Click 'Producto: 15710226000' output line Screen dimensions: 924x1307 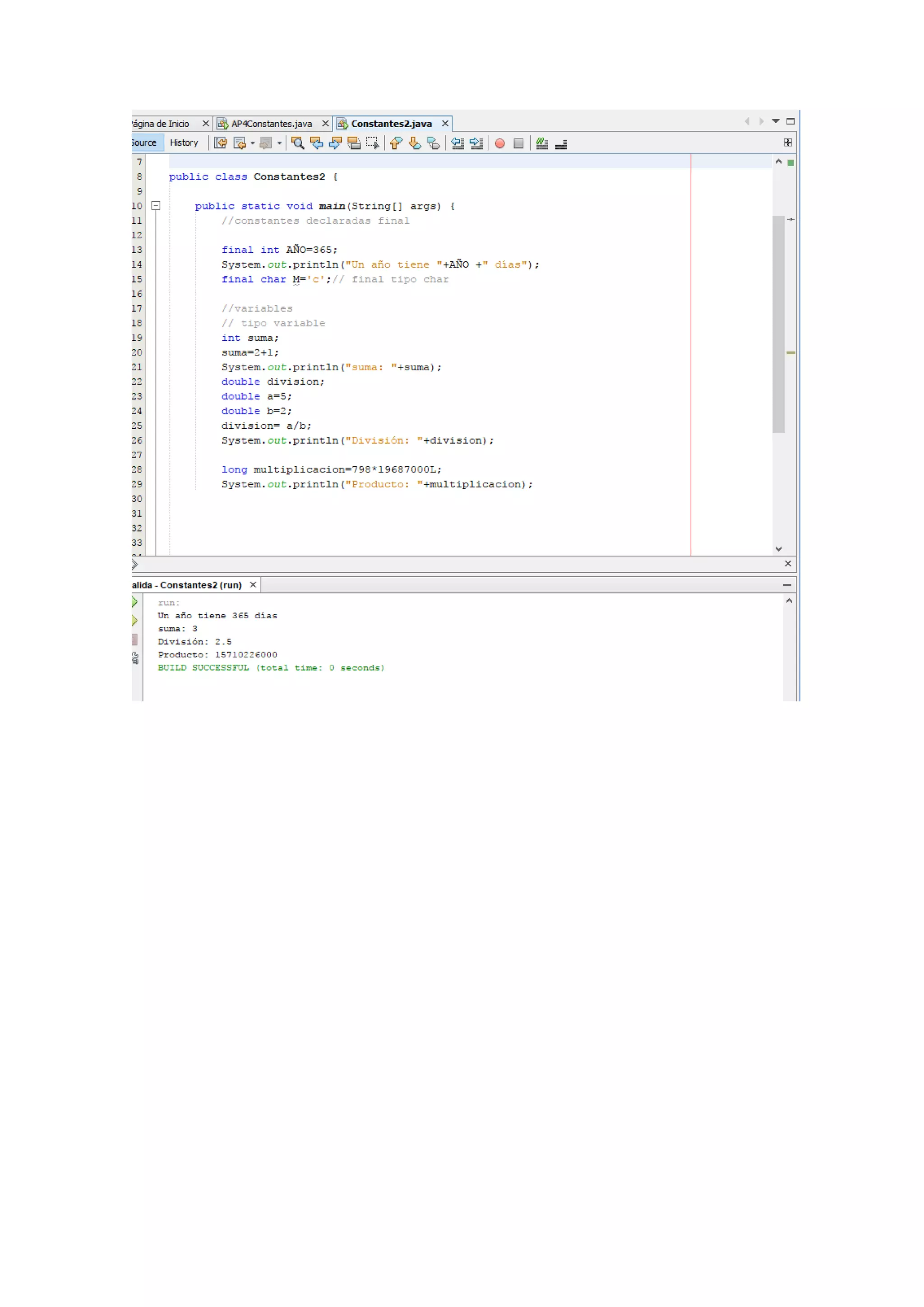pos(217,655)
